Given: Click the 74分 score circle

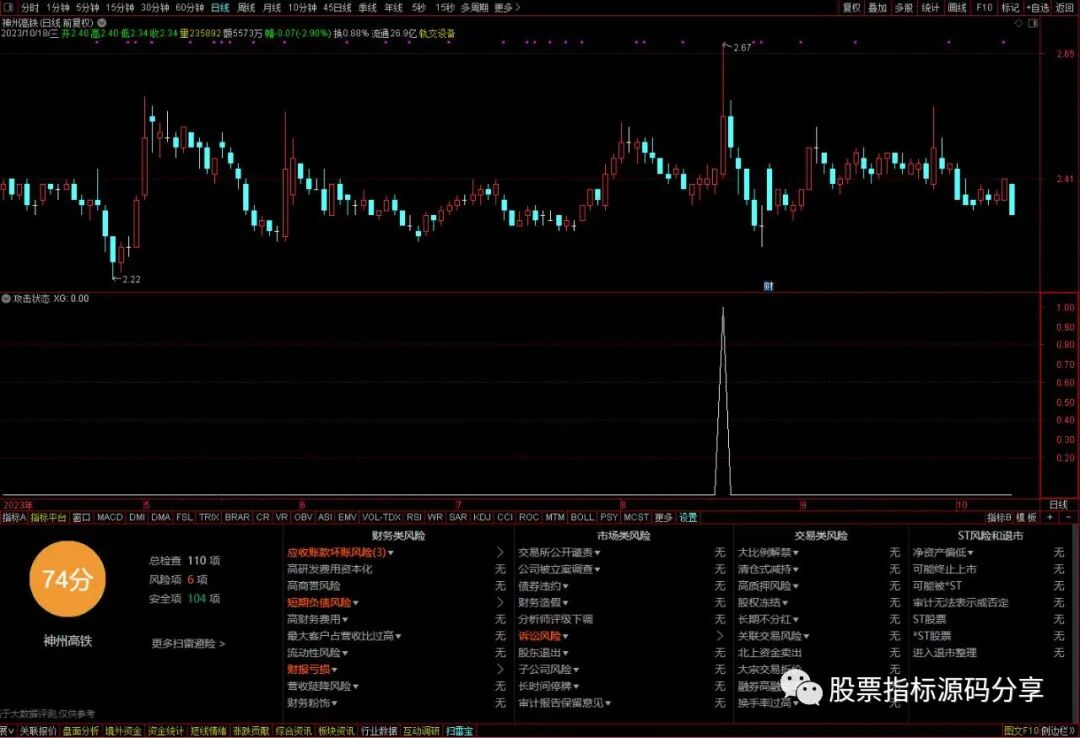Looking at the screenshot, I should point(67,579).
